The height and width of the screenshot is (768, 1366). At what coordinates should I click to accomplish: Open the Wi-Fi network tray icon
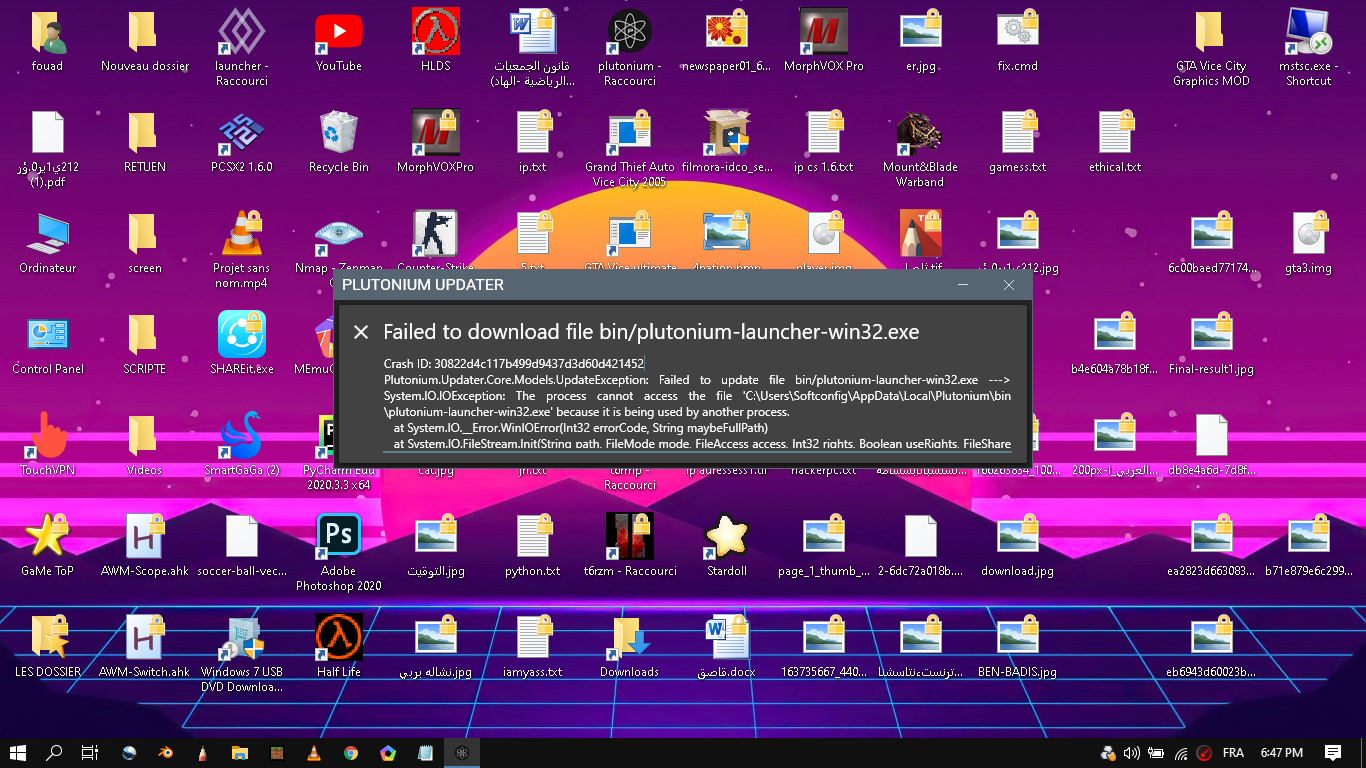1181,753
